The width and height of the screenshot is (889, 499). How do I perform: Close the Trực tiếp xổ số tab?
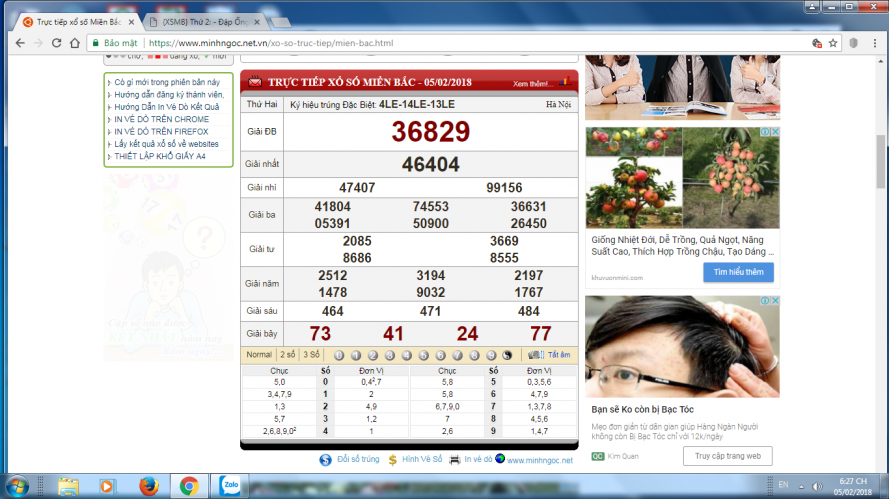[x=130, y=20]
